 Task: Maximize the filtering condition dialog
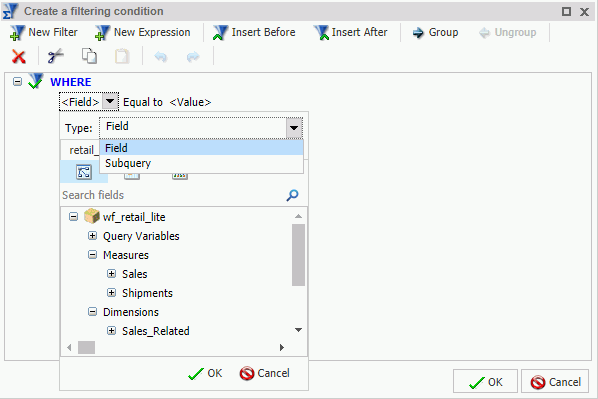566,12
